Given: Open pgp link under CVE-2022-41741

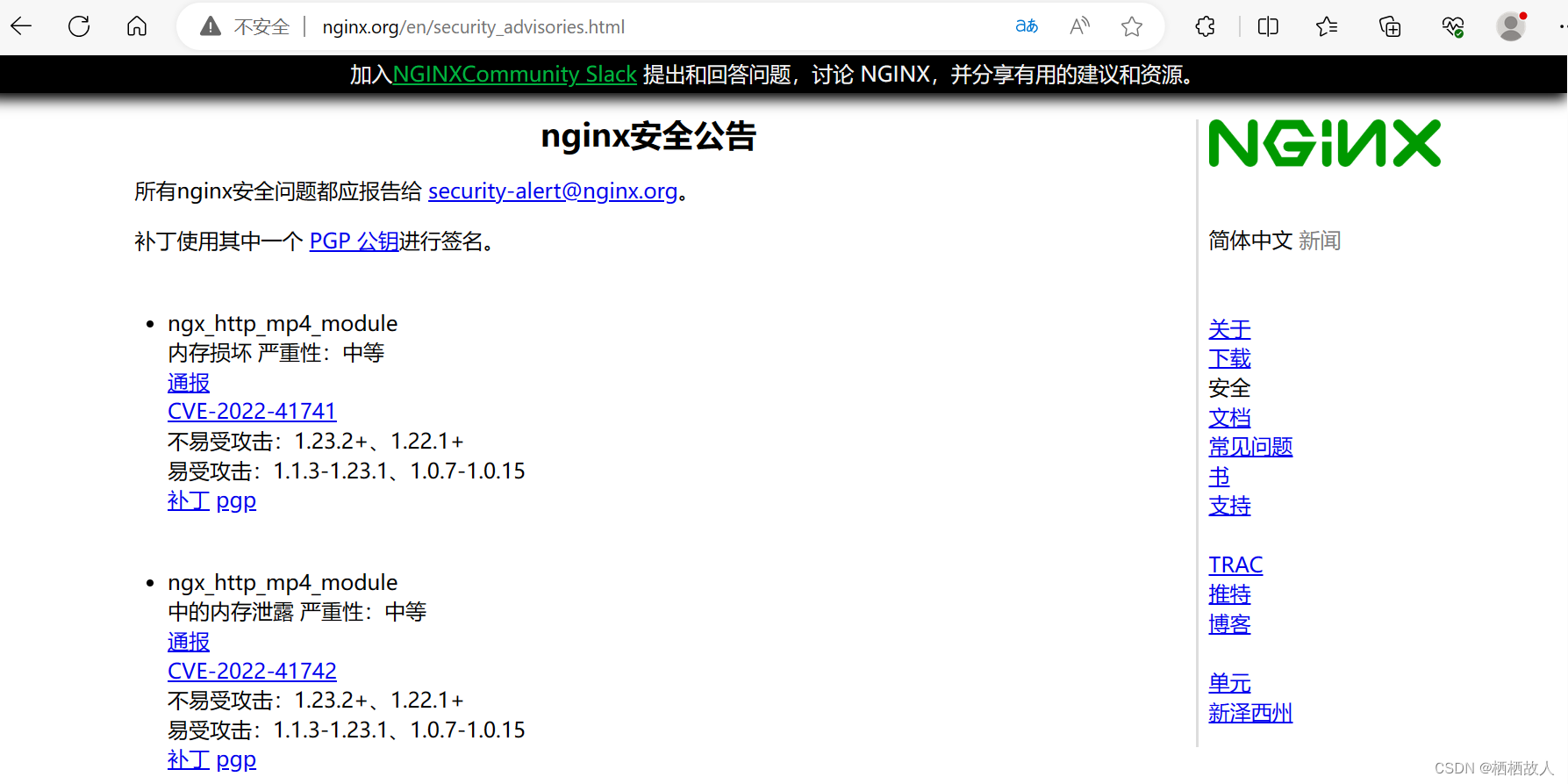Looking at the screenshot, I should coord(236,502).
